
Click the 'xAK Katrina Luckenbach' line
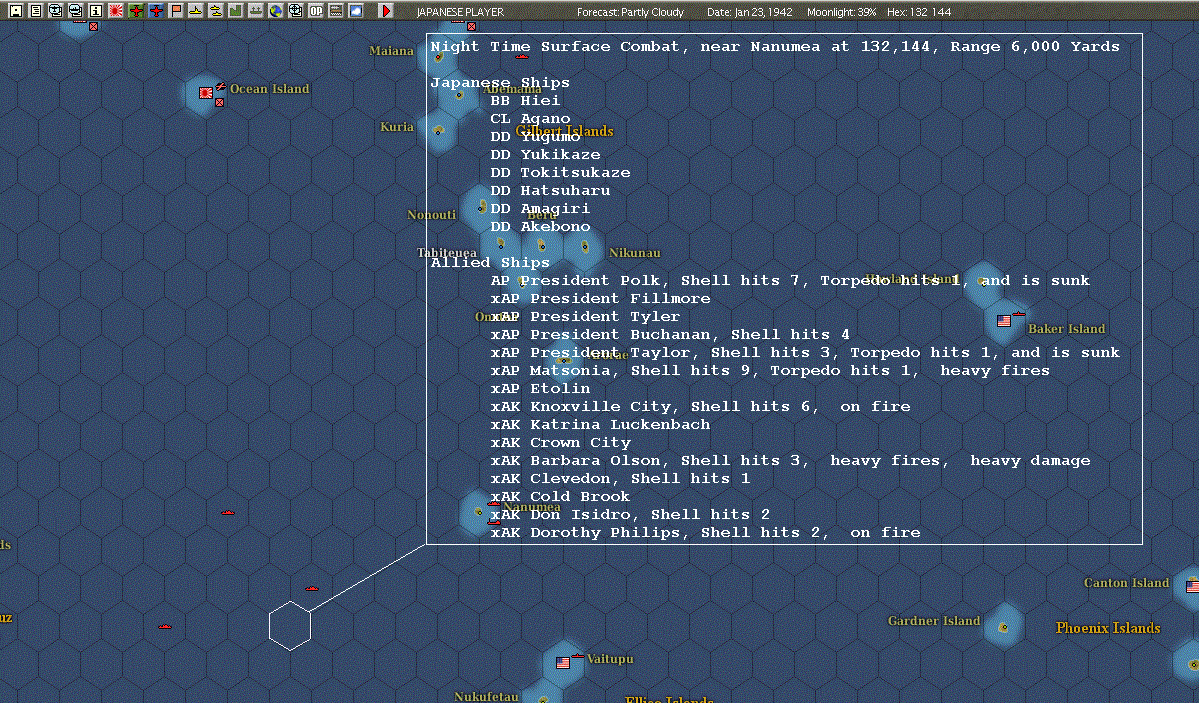pos(600,425)
